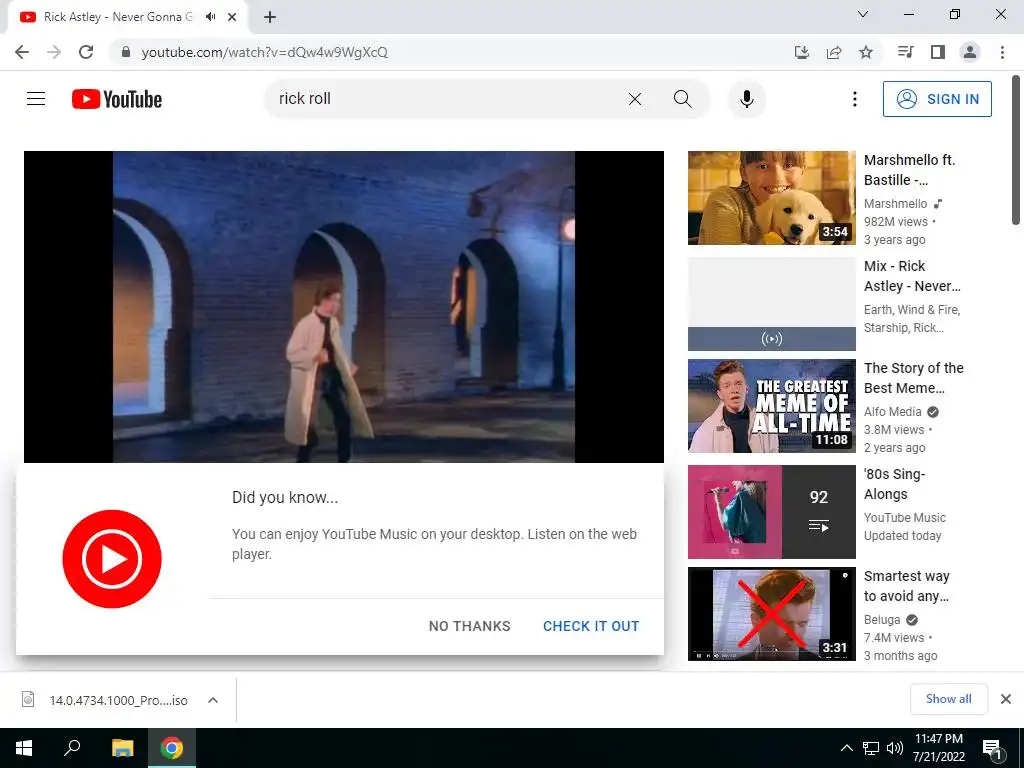The height and width of the screenshot is (768, 1024).
Task: Select the Rick Astley - Never Gonna tab
Action: click(118, 17)
